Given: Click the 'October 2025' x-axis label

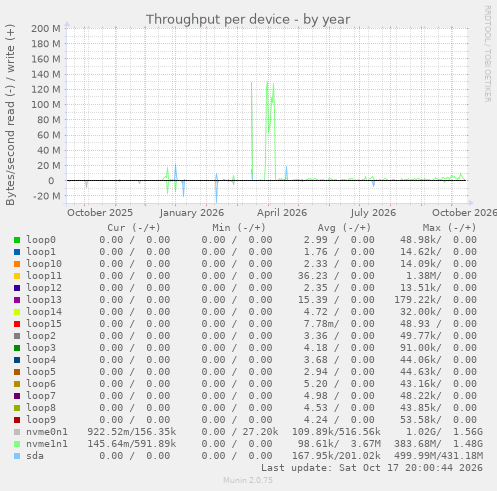Looking at the screenshot, I should 100,213.
